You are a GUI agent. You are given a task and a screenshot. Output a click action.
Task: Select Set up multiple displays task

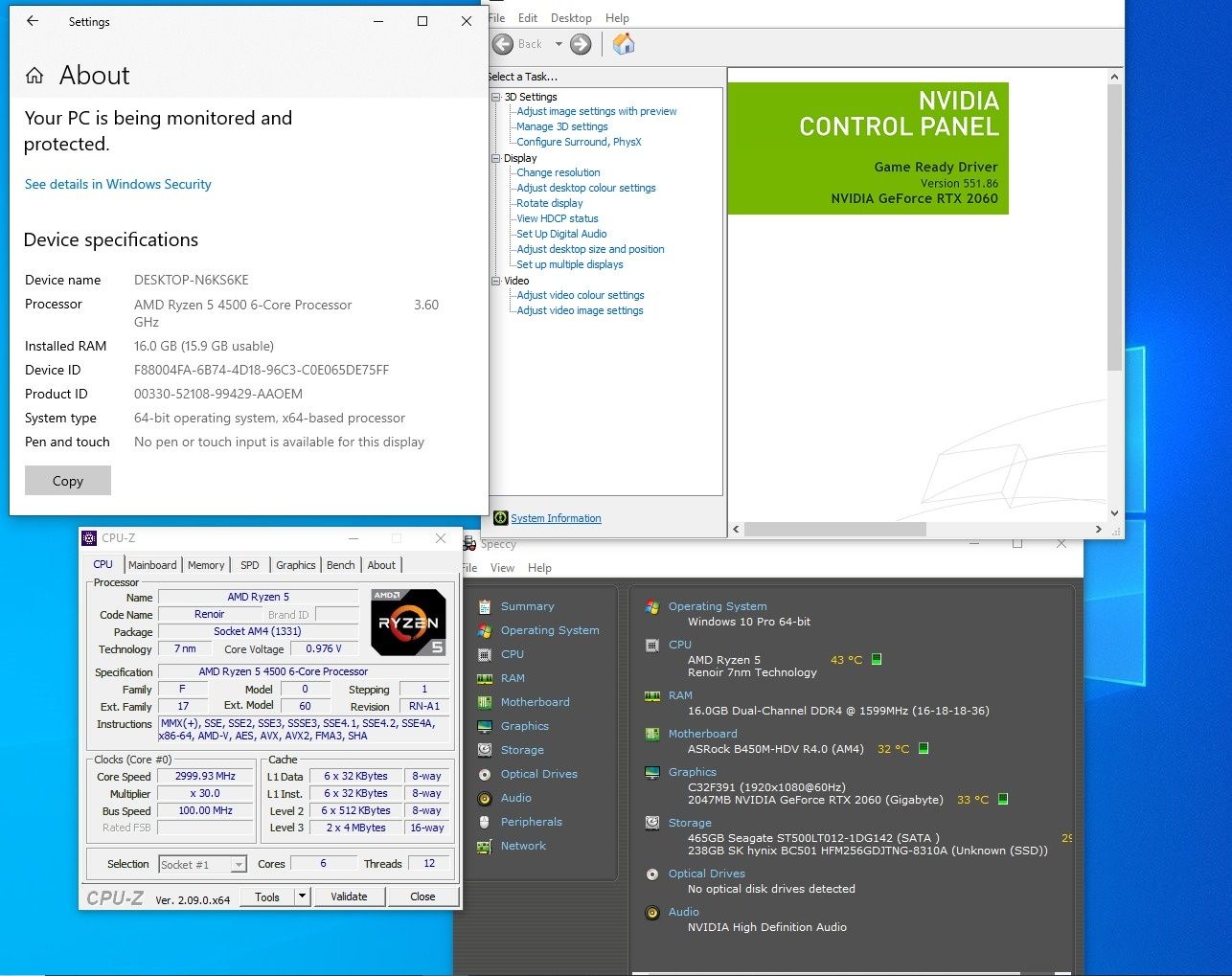570,264
